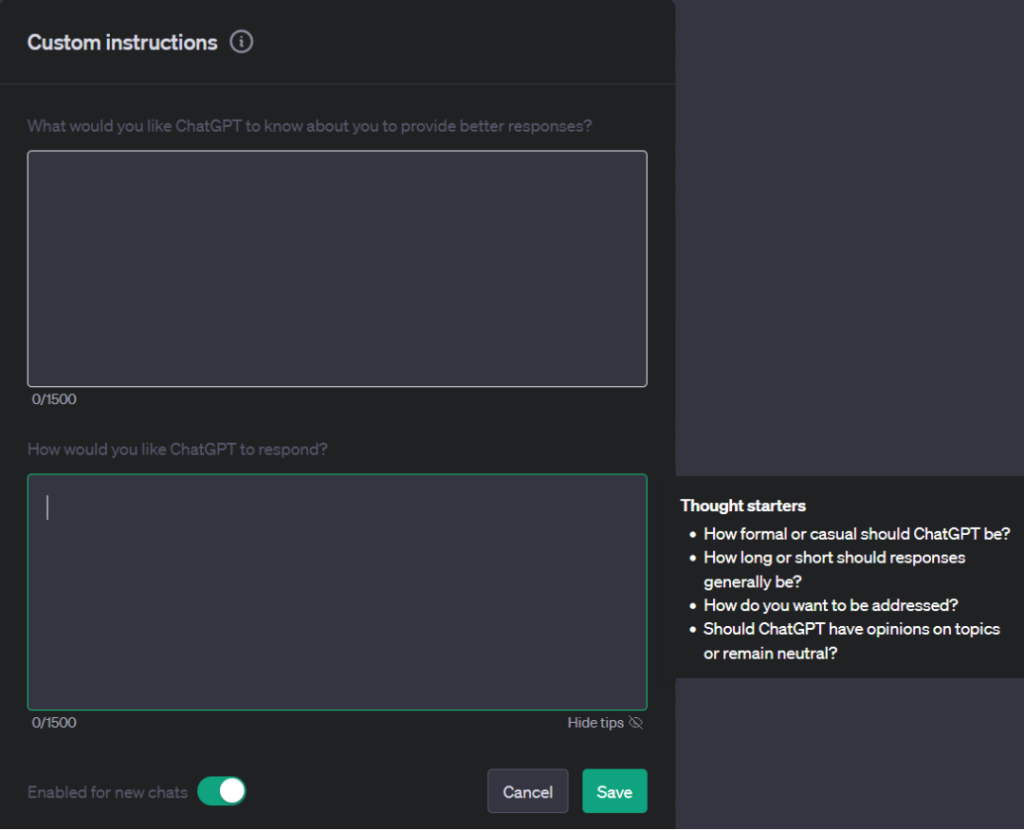The height and width of the screenshot is (830, 1024).
Task: Click the crossed-eye icon next to Hide tips
Action: (635, 722)
